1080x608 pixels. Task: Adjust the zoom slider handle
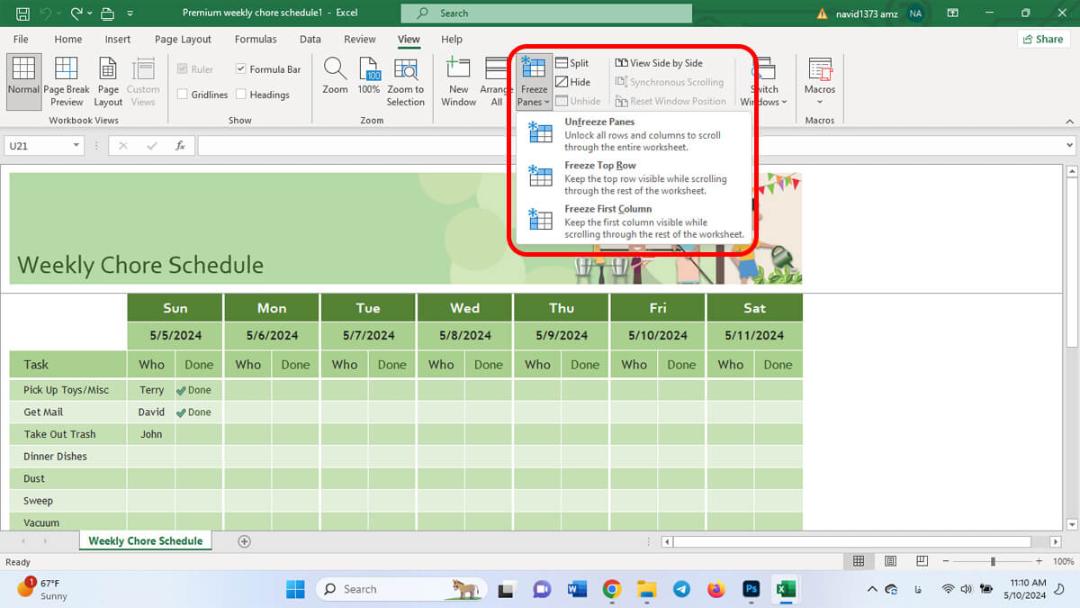click(993, 562)
